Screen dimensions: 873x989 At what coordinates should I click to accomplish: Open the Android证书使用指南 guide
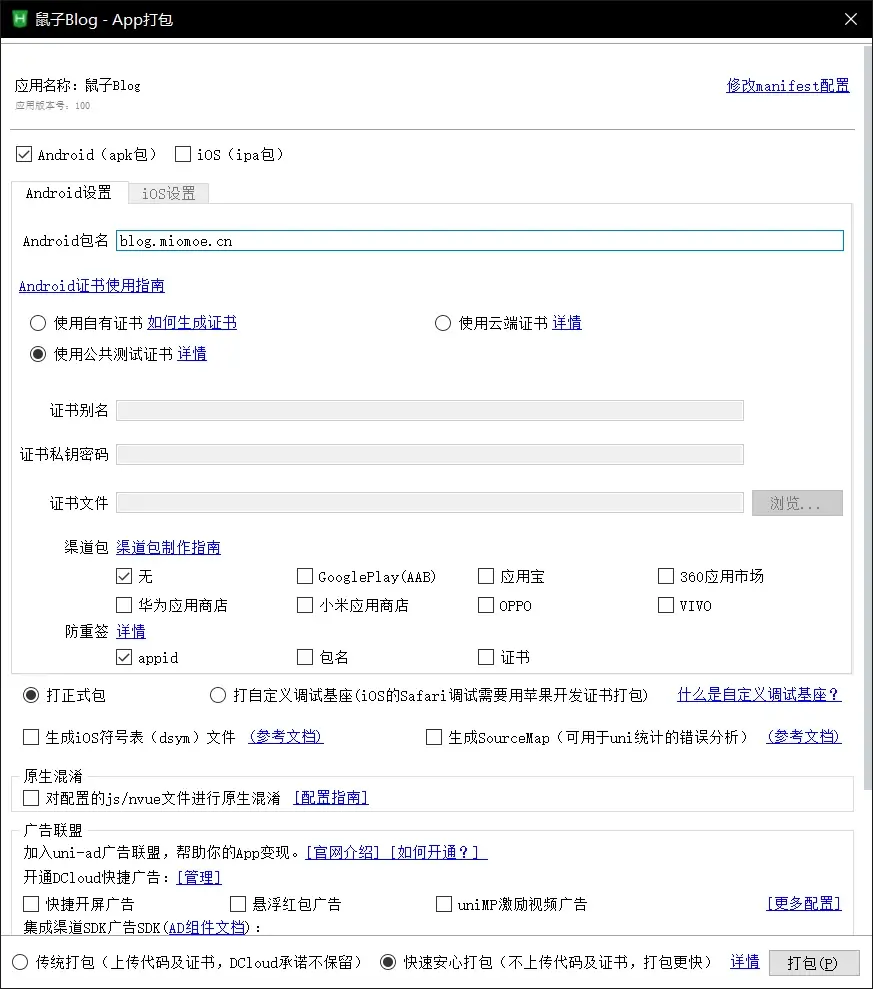(91, 285)
